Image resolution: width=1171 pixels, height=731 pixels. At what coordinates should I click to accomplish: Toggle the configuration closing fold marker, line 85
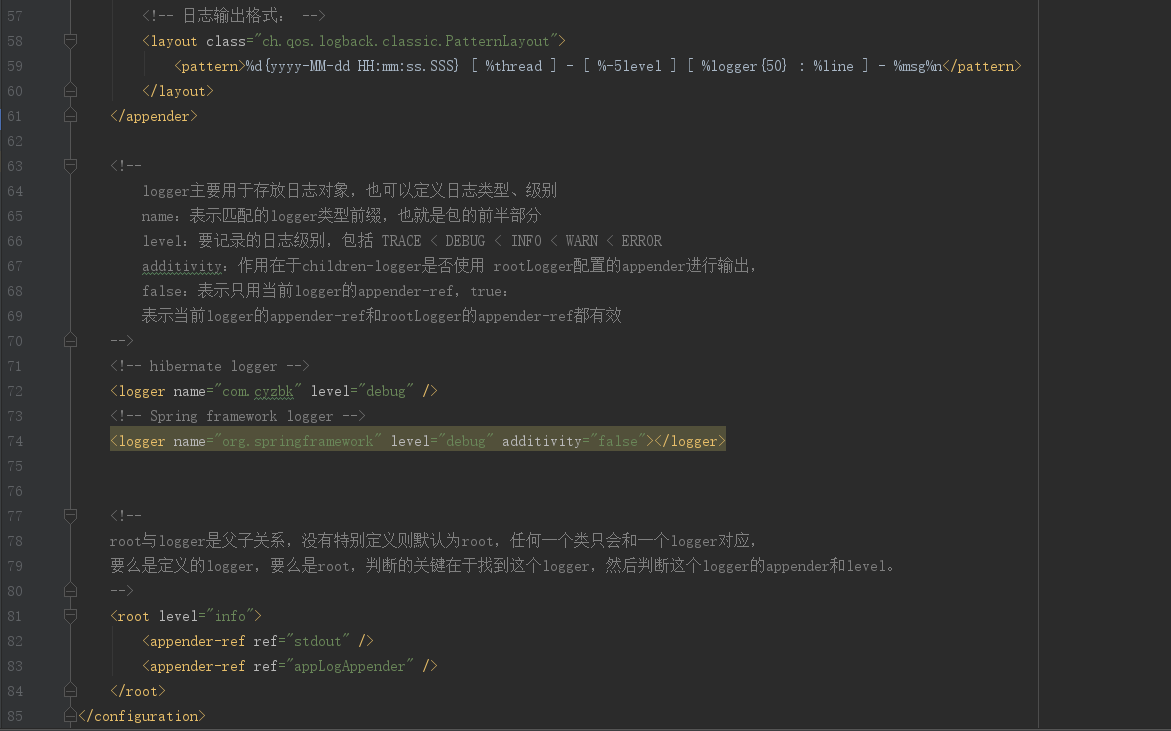(x=70, y=716)
